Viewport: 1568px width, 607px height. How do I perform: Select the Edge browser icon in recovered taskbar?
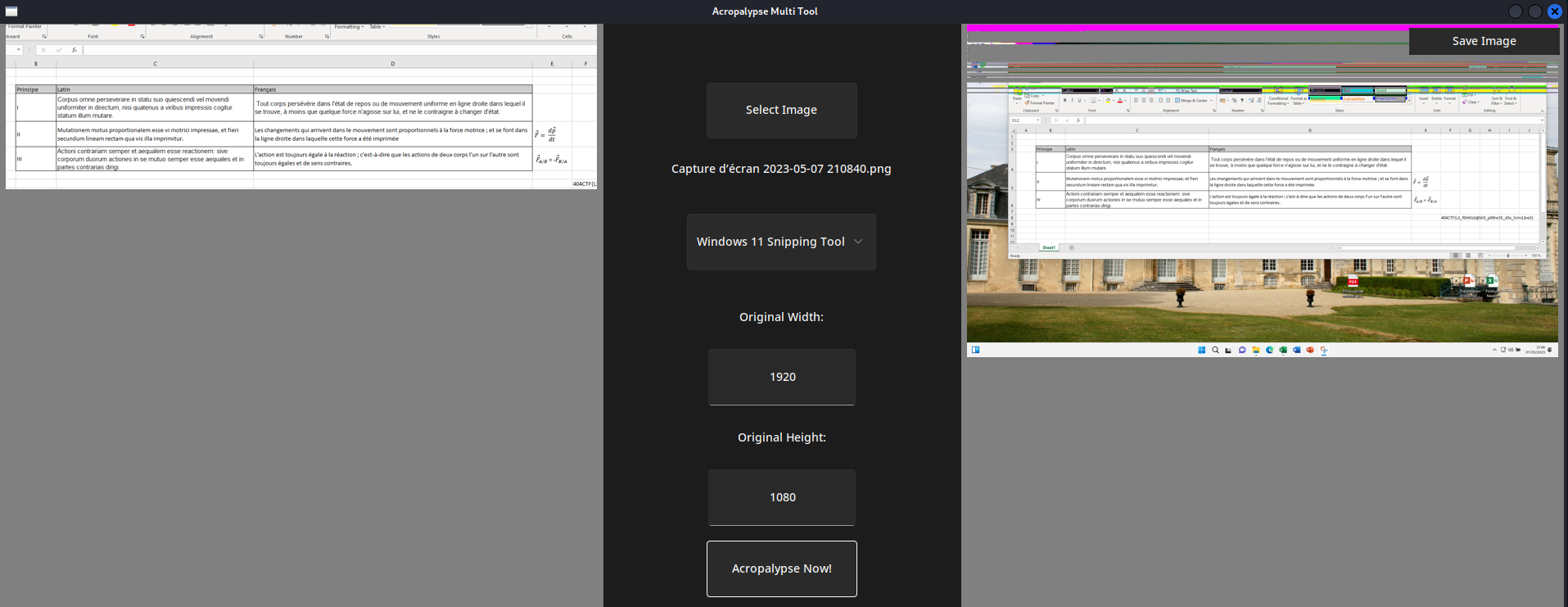[x=1270, y=350]
